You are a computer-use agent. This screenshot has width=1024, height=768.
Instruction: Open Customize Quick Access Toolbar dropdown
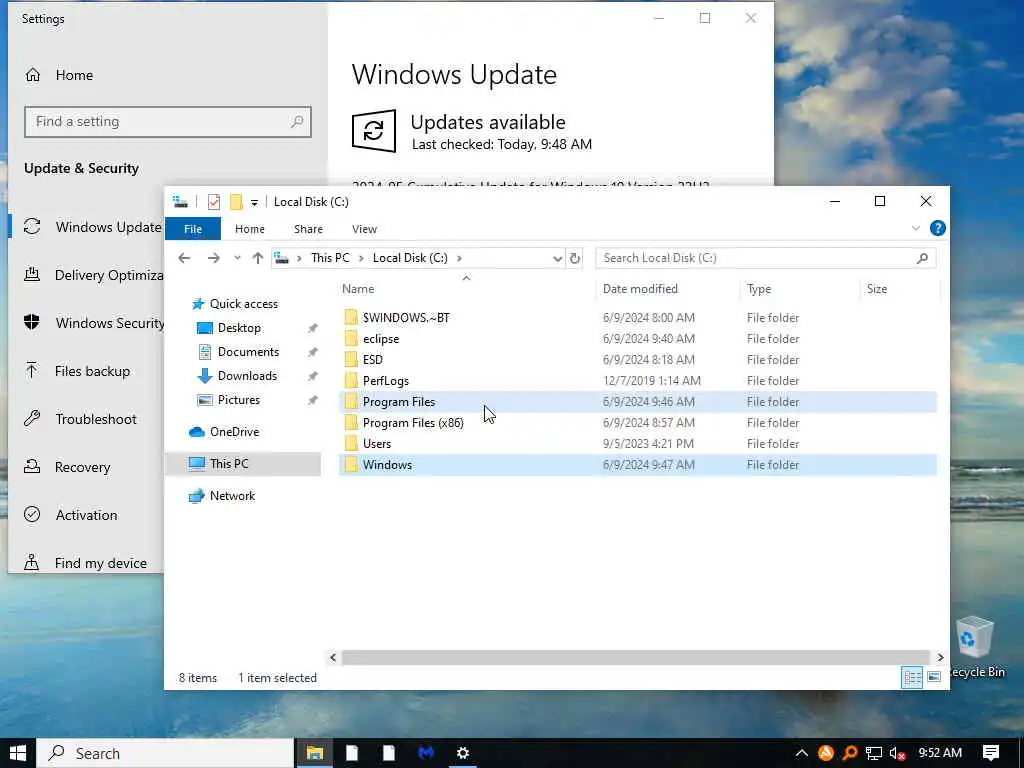[254, 202]
